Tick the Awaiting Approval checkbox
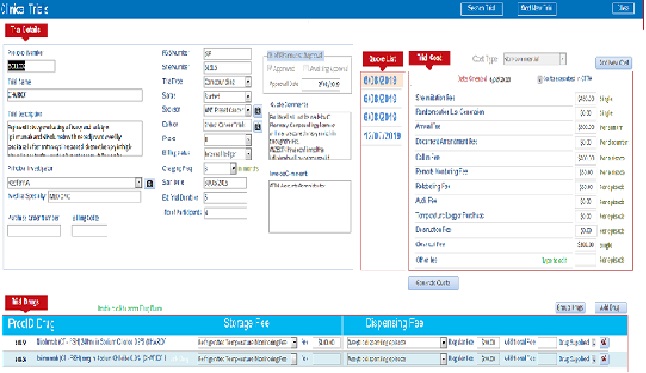646x373 pixels. [305, 68]
